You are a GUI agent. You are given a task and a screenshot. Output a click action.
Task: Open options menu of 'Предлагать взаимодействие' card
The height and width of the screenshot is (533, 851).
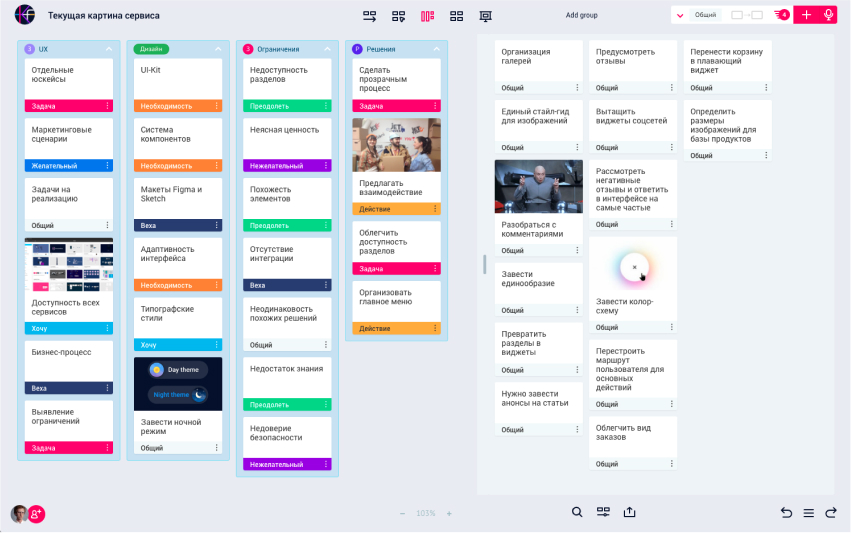pos(435,208)
